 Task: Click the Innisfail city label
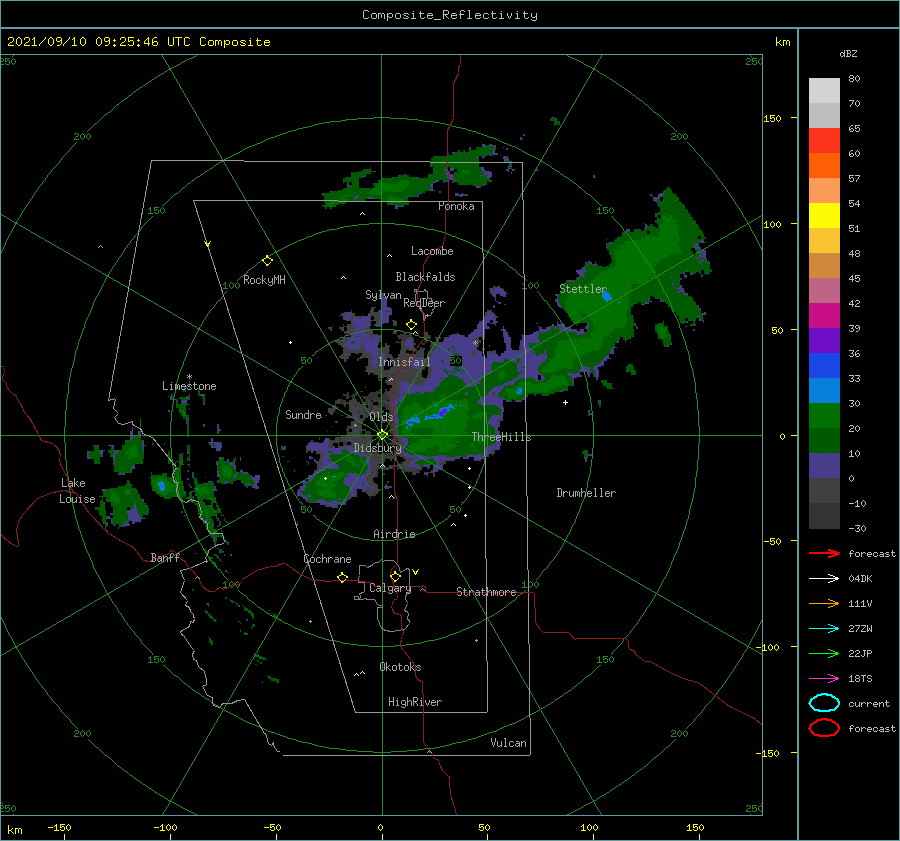coord(404,362)
